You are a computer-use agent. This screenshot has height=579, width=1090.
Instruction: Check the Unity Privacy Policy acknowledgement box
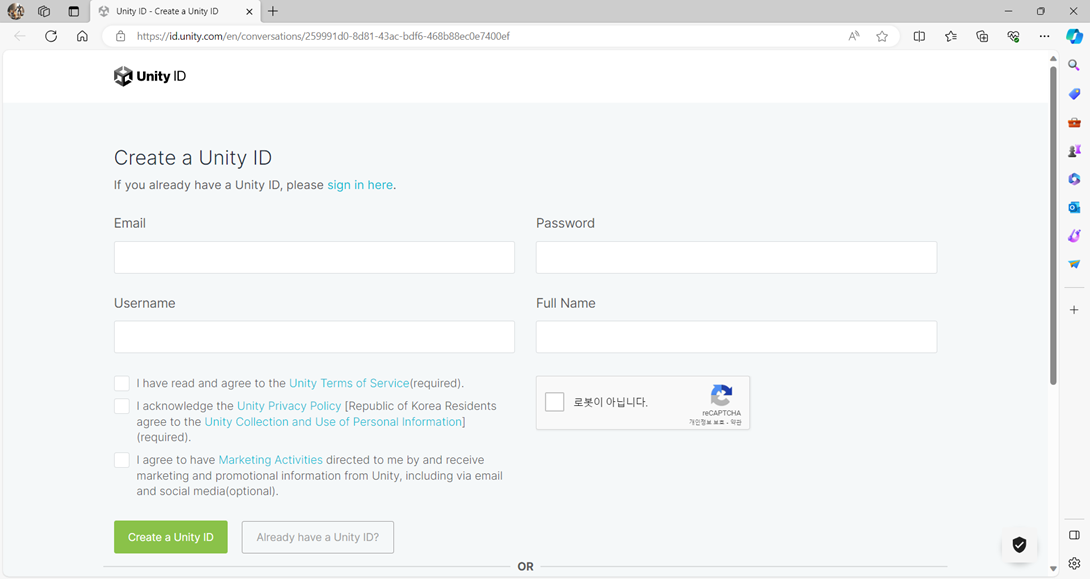(x=122, y=406)
